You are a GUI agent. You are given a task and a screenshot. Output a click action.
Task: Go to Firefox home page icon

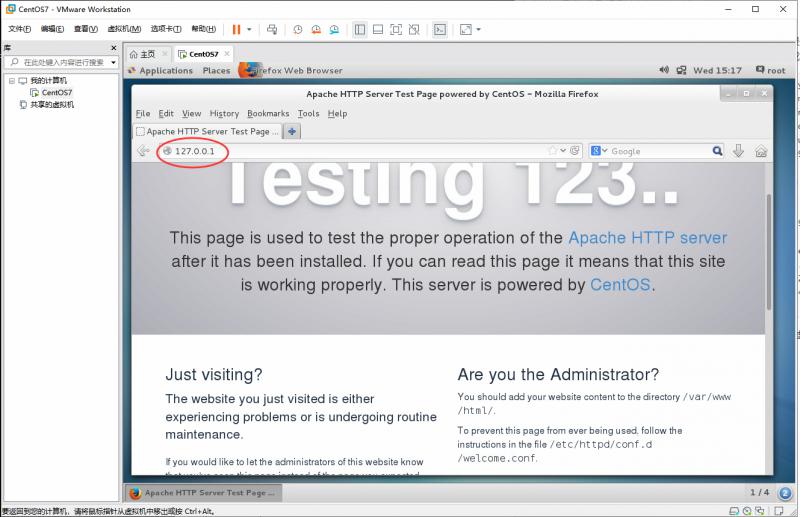point(761,151)
